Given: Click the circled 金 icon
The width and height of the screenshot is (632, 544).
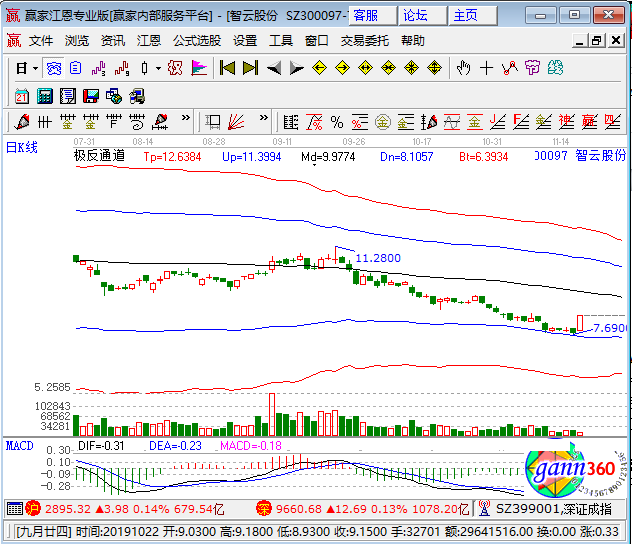Looking at the screenshot, I should point(383,122).
